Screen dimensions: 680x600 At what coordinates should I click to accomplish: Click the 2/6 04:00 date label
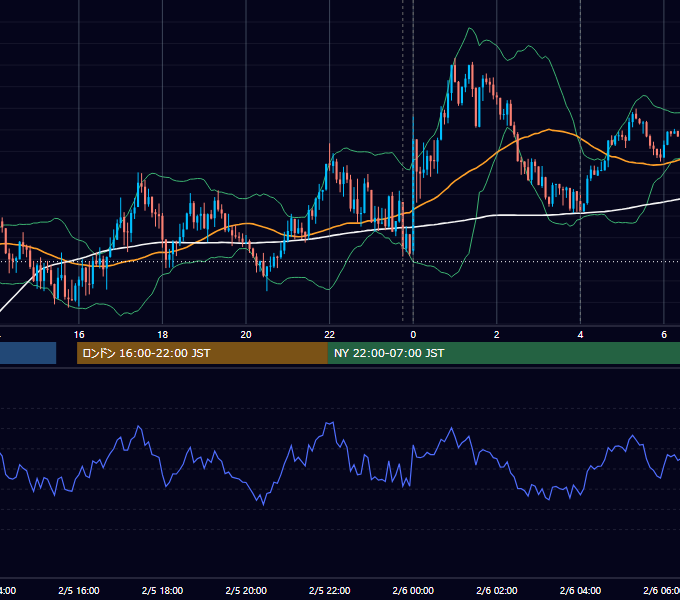pos(580,590)
